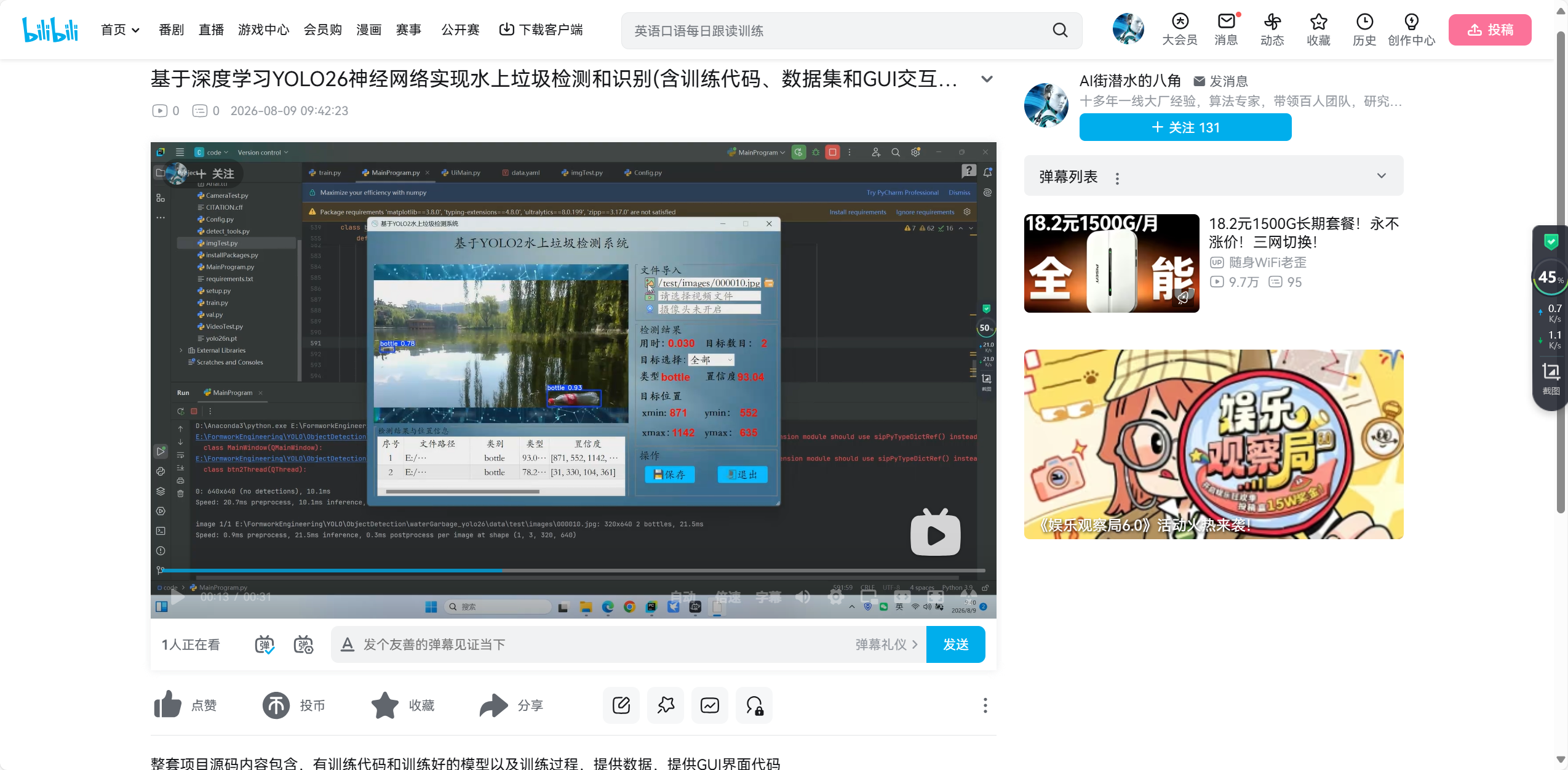Share the video with 分享 arrow
1568x770 pixels.
coord(511,705)
